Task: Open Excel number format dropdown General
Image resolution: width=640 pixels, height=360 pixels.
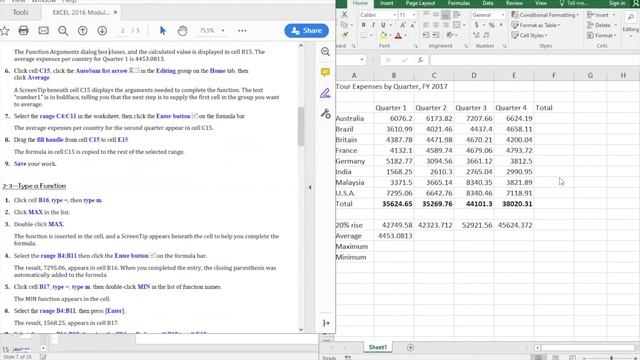Action: click(x=502, y=15)
